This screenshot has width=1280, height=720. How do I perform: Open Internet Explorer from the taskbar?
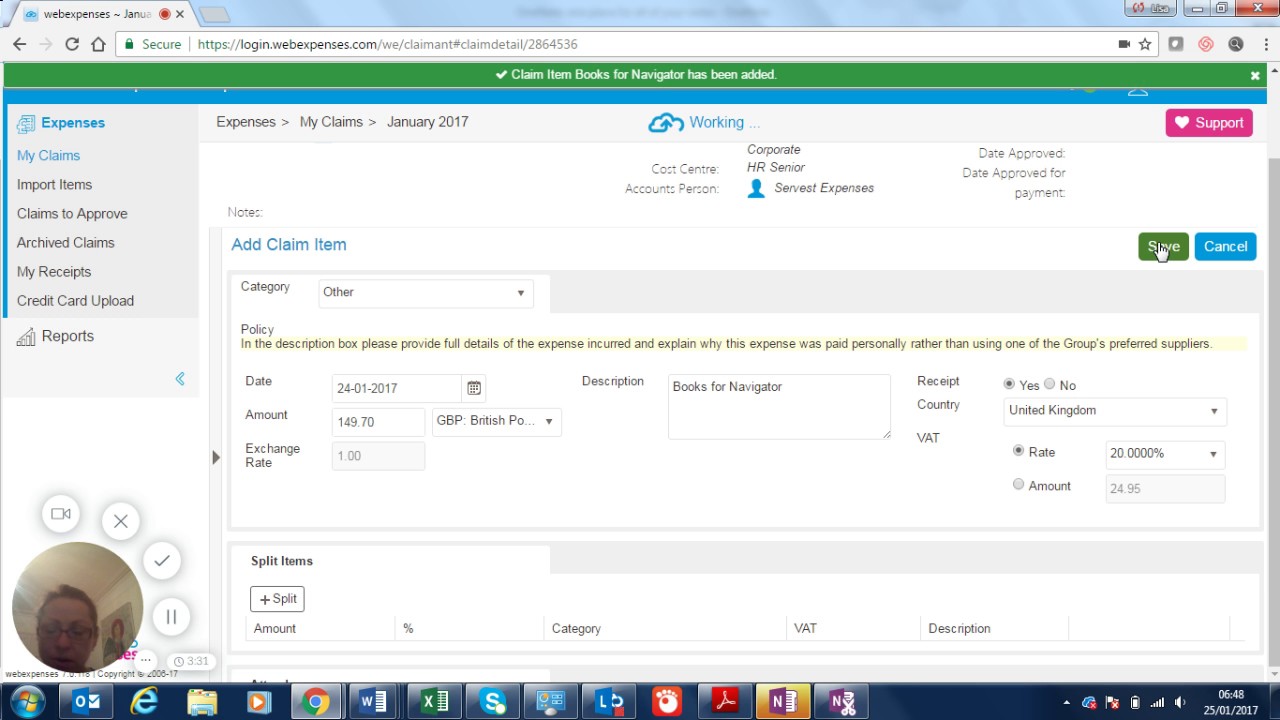point(145,702)
